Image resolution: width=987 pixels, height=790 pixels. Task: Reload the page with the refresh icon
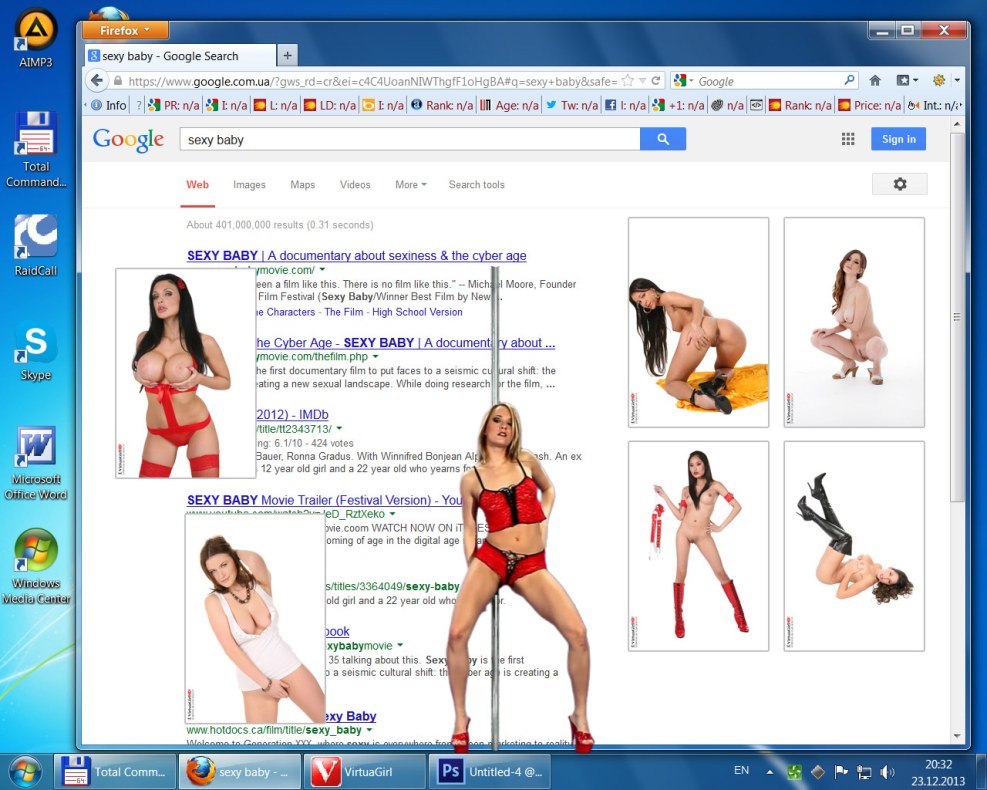tap(656, 81)
